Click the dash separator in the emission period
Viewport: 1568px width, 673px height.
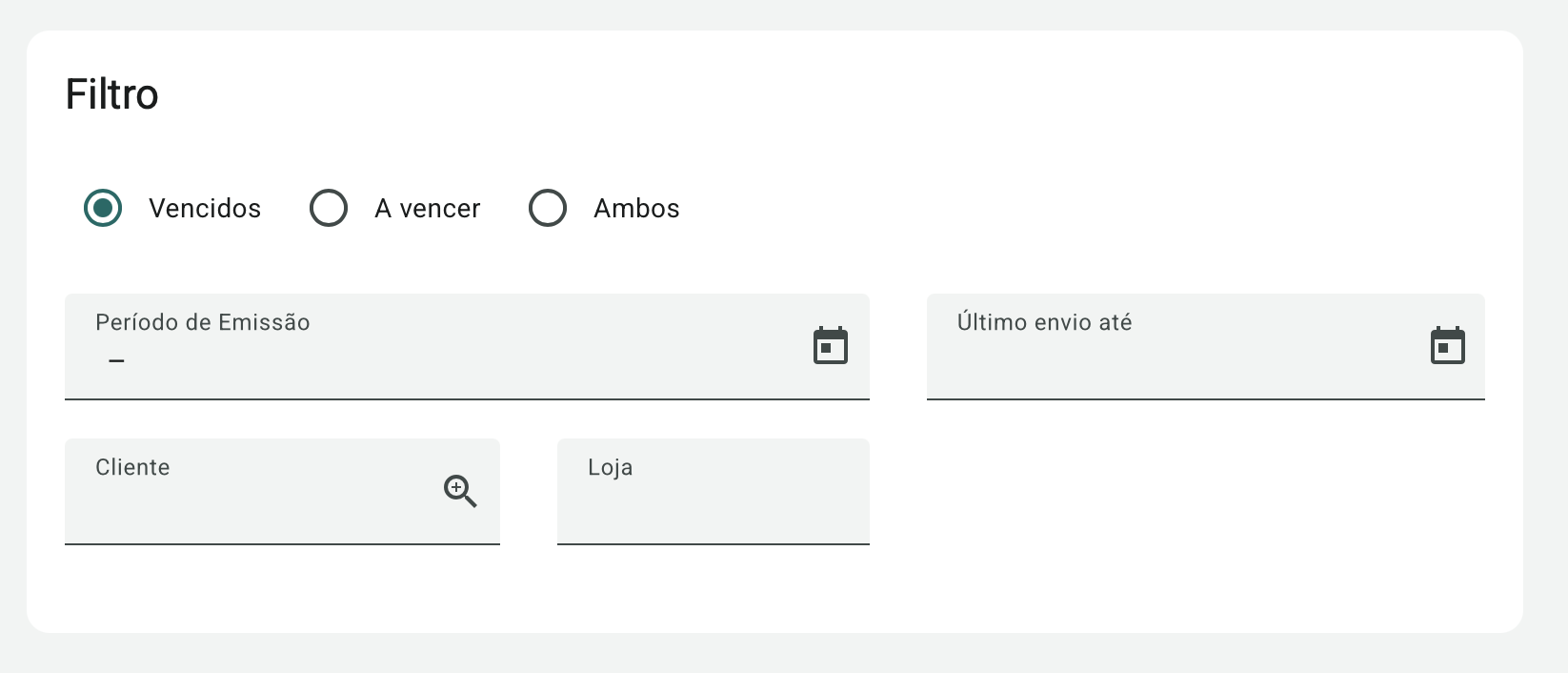click(116, 361)
